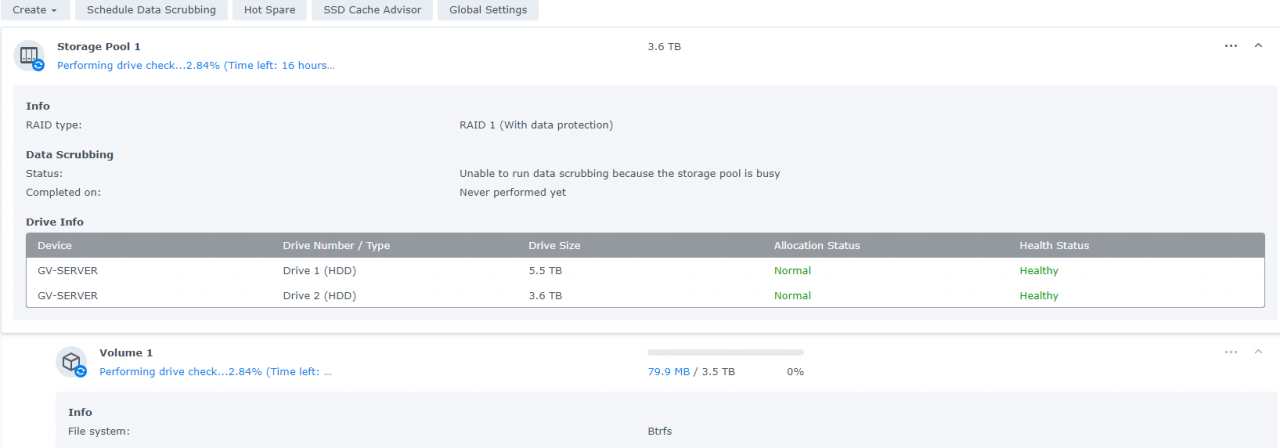Click Health Status column header
The height and width of the screenshot is (448, 1280).
[x=1054, y=245]
